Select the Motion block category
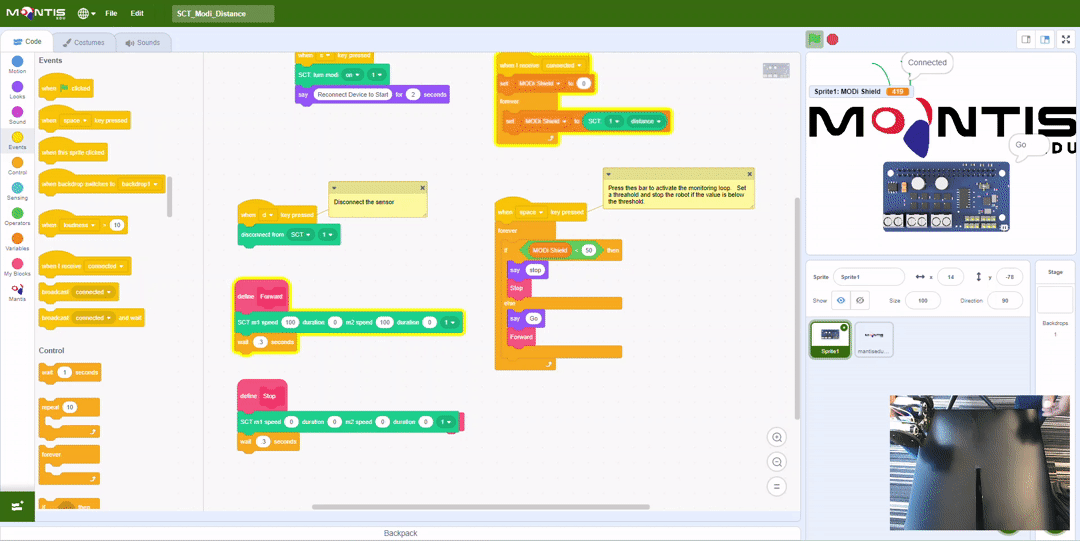 17,65
